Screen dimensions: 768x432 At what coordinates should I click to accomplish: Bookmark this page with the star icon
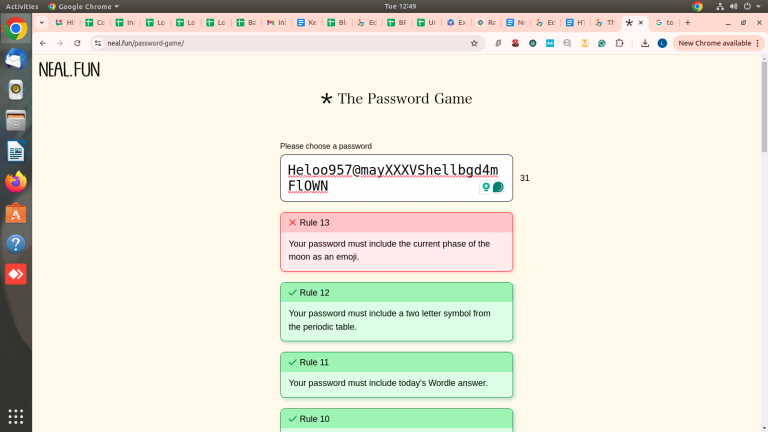tap(474, 43)
